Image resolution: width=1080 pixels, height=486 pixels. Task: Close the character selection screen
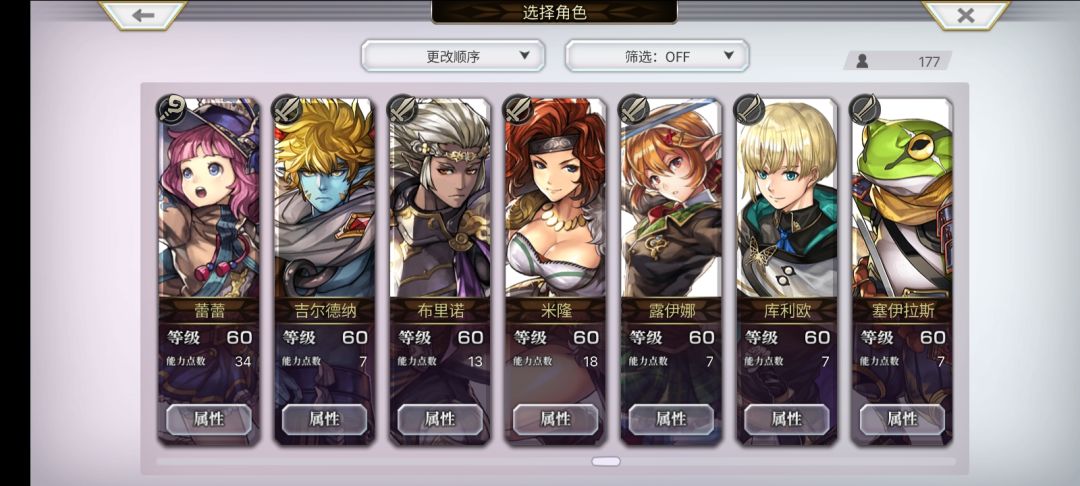[966, 15]
